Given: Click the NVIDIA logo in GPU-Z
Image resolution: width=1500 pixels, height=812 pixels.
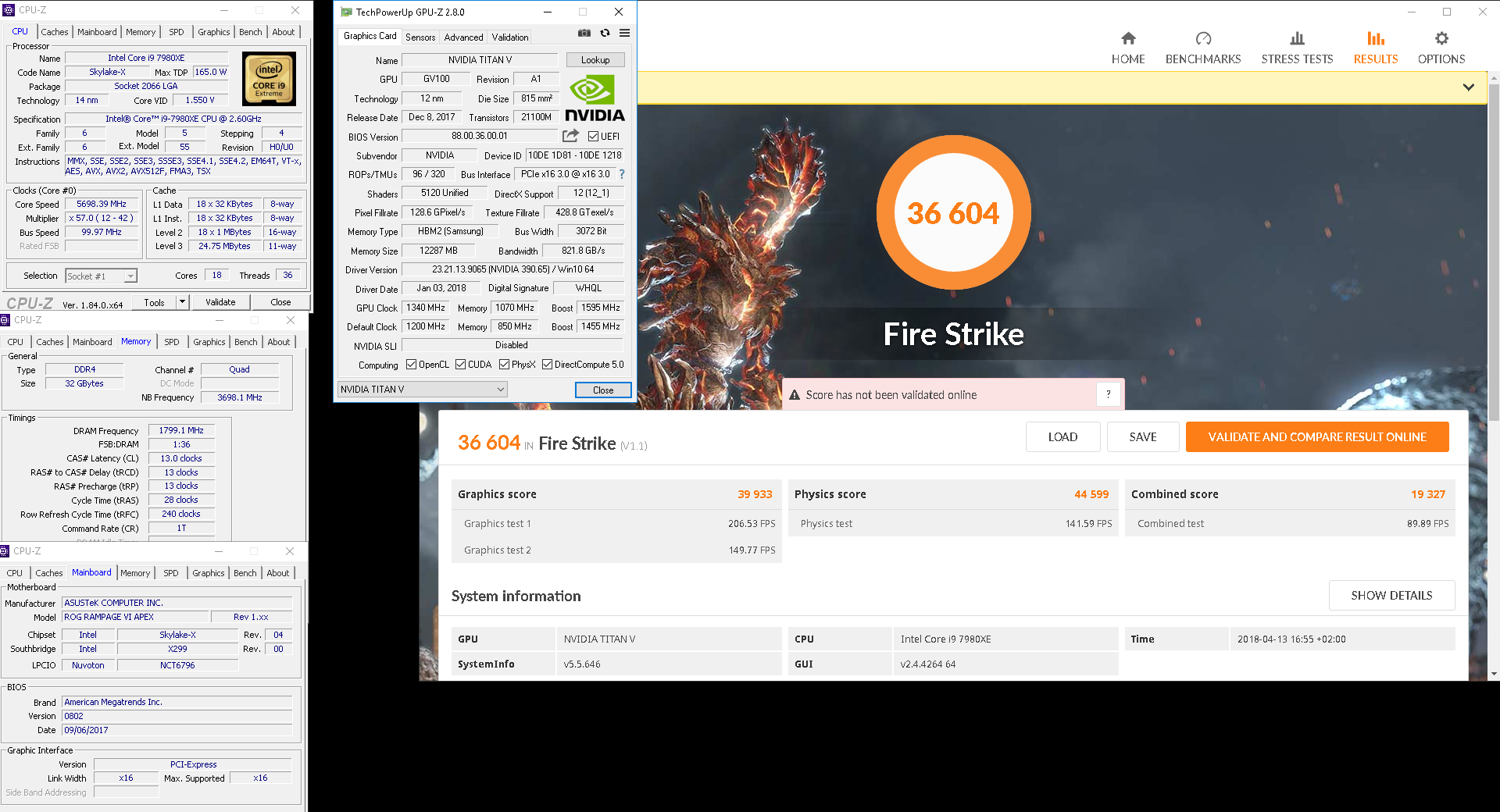Looking at the screenshot, I should point(595,98).
